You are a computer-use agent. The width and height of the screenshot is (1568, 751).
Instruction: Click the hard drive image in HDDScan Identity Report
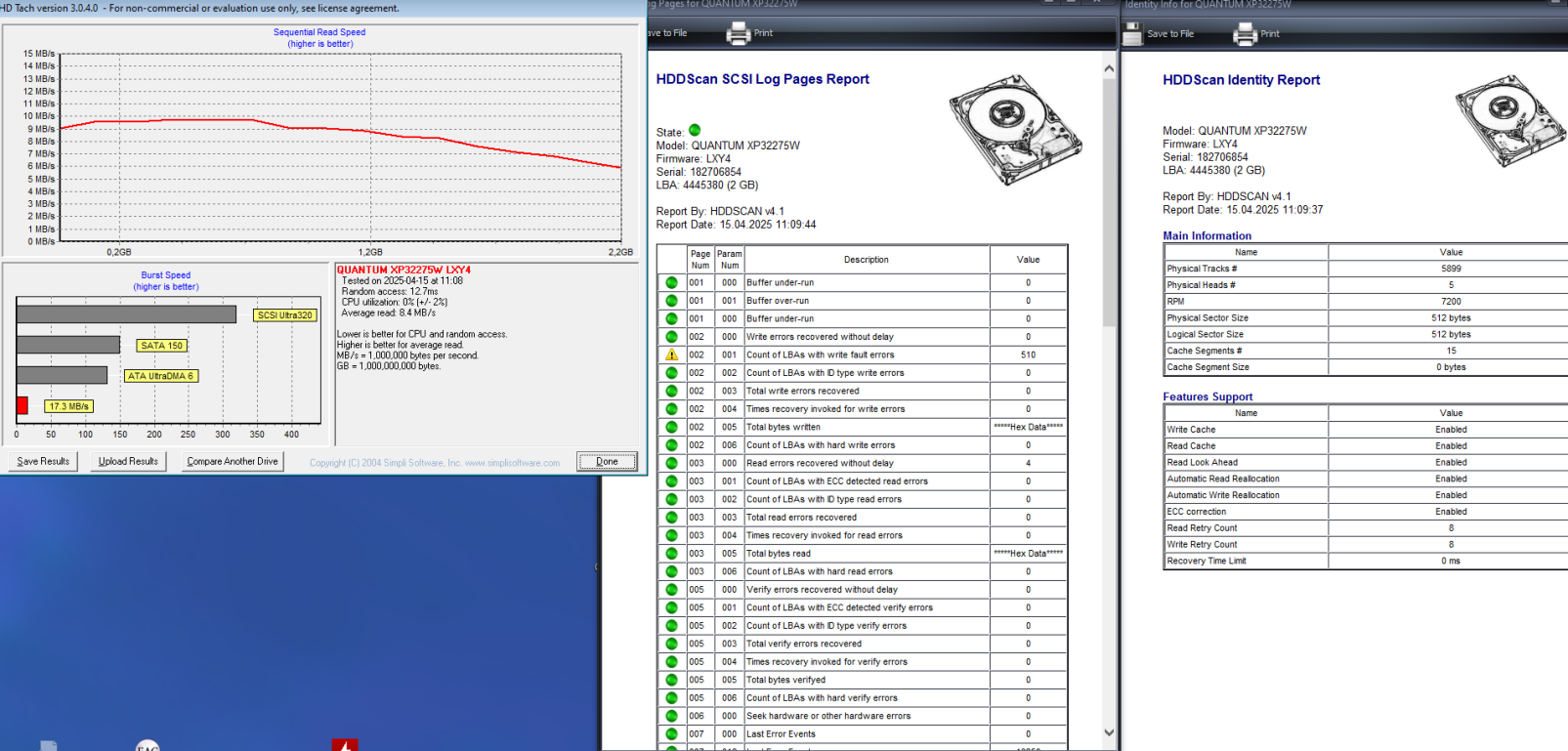coord(1511,119)
